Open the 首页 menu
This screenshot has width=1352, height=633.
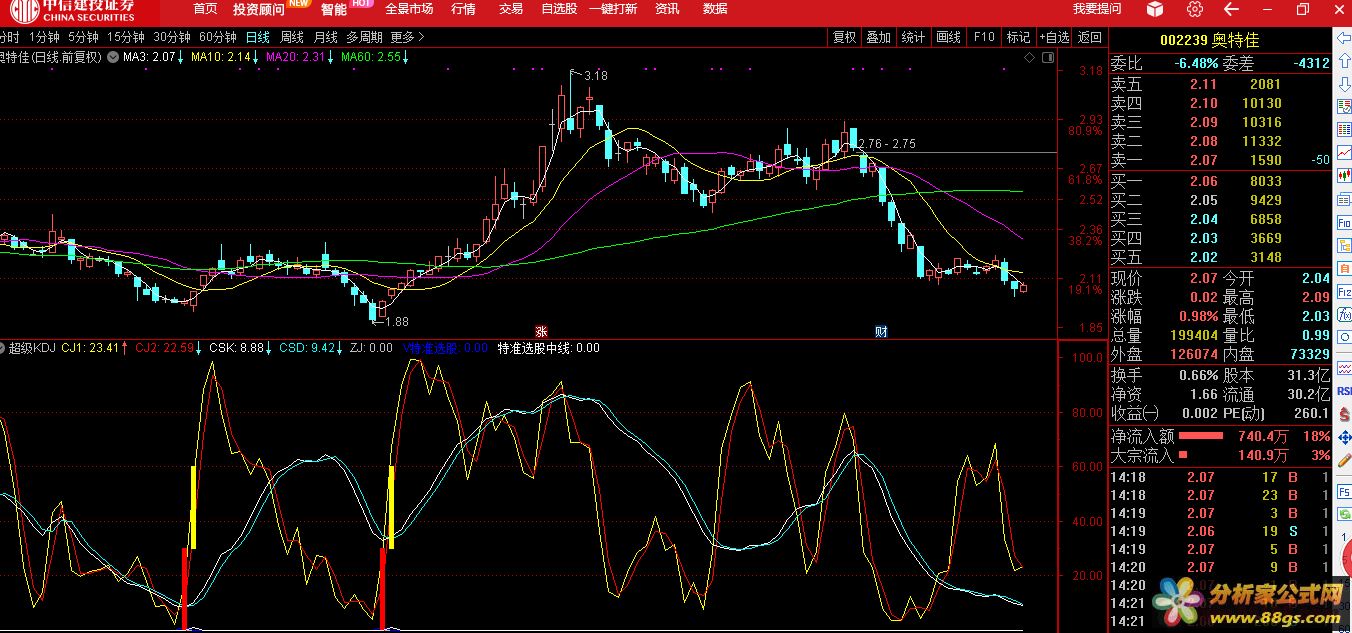point(205,9)
